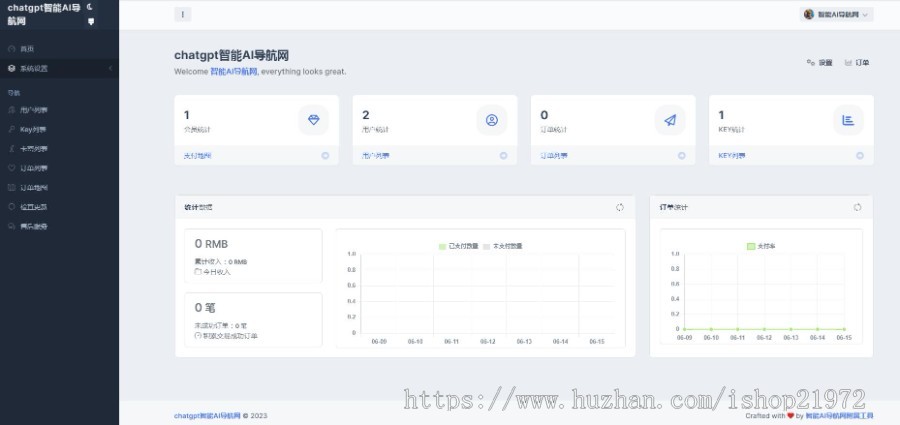900x425 pixels.
Task: Refresh the left statistics panel
Action: [x=620, y=207]
